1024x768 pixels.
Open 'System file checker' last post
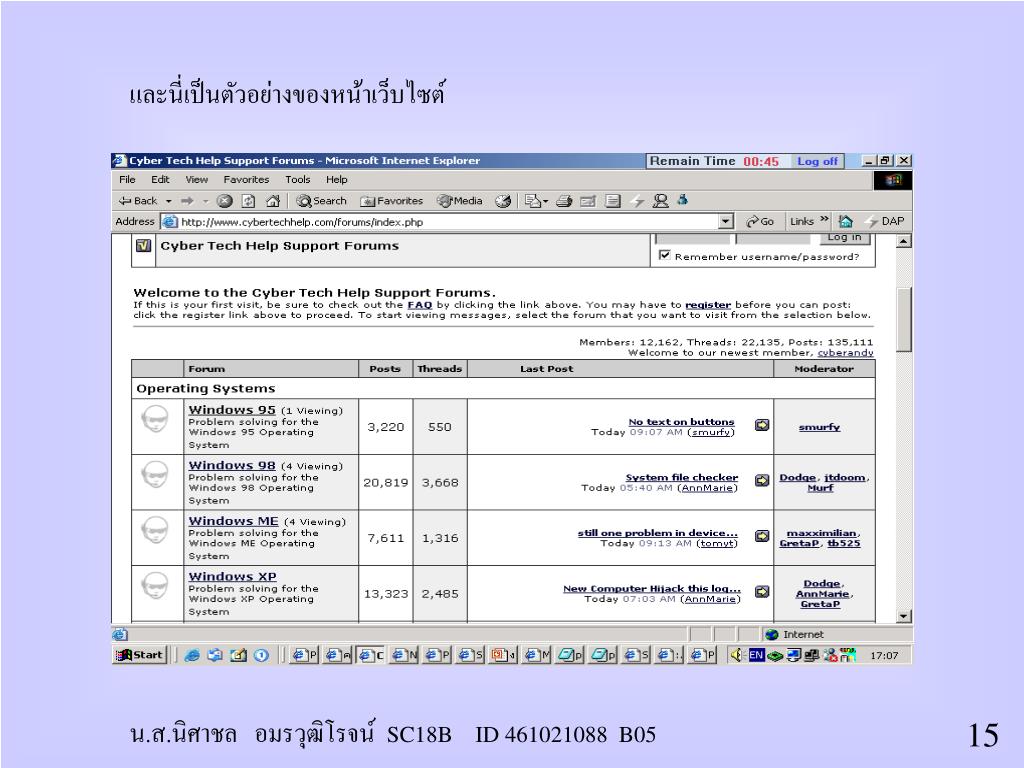coord(682,477)
